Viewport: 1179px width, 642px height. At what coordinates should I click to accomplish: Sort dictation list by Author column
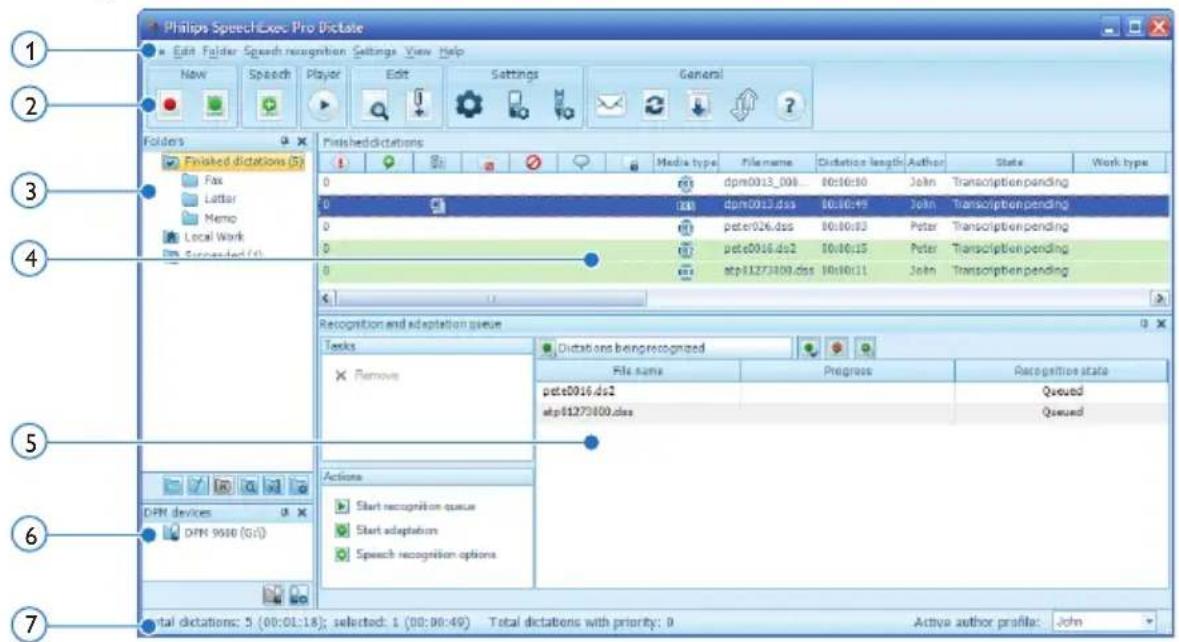[x=926, y=162]
